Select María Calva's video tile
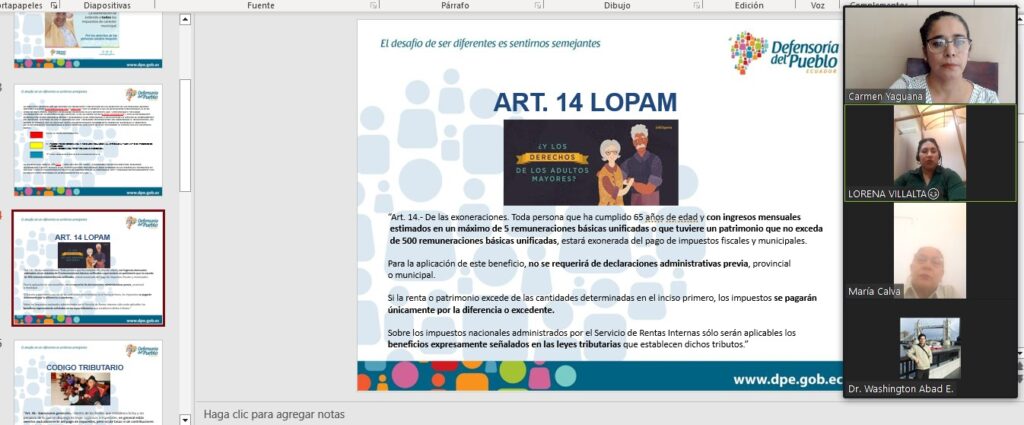 click(x=930, y=250)
